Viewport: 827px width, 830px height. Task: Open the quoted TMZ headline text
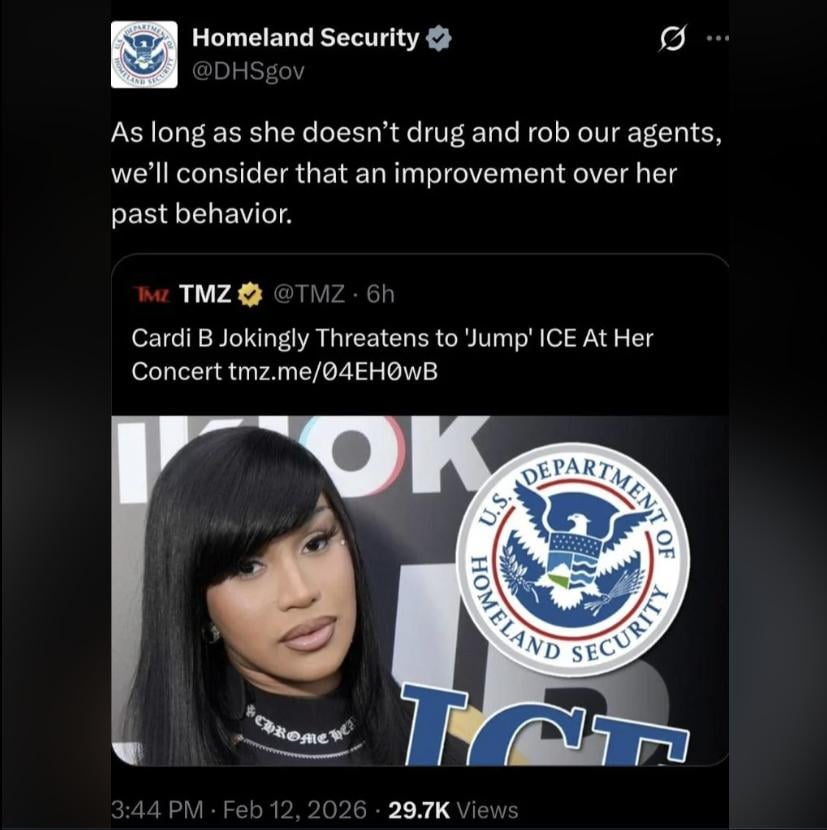pos(392,355)
